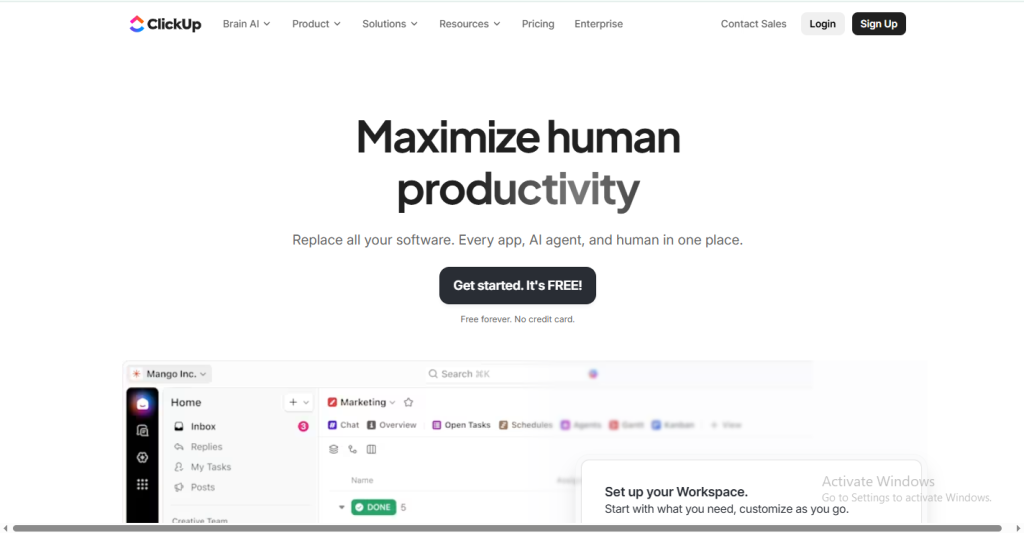Open the home icon in app sidebar
Viewport: 1024px width, 533px height.
[142, 403]
